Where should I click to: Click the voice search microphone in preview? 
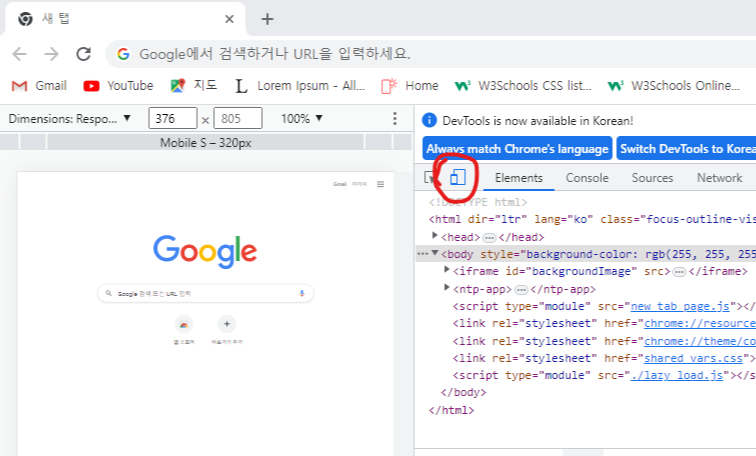click(x=302, y=293)
